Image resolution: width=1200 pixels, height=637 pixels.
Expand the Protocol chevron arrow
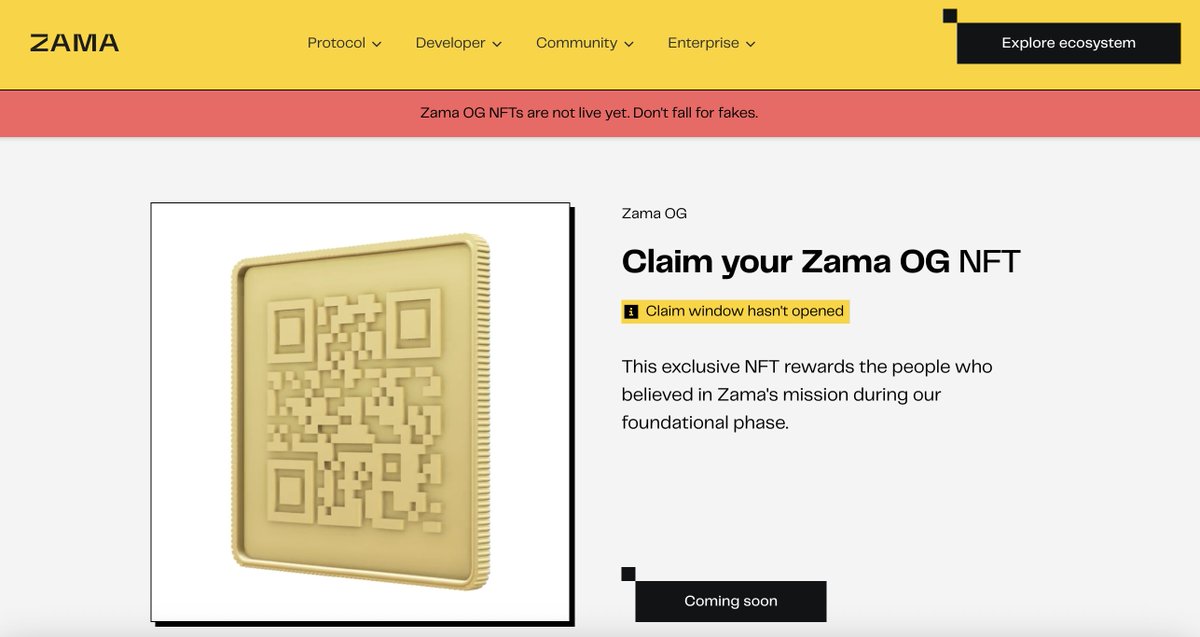pos(377,44)
